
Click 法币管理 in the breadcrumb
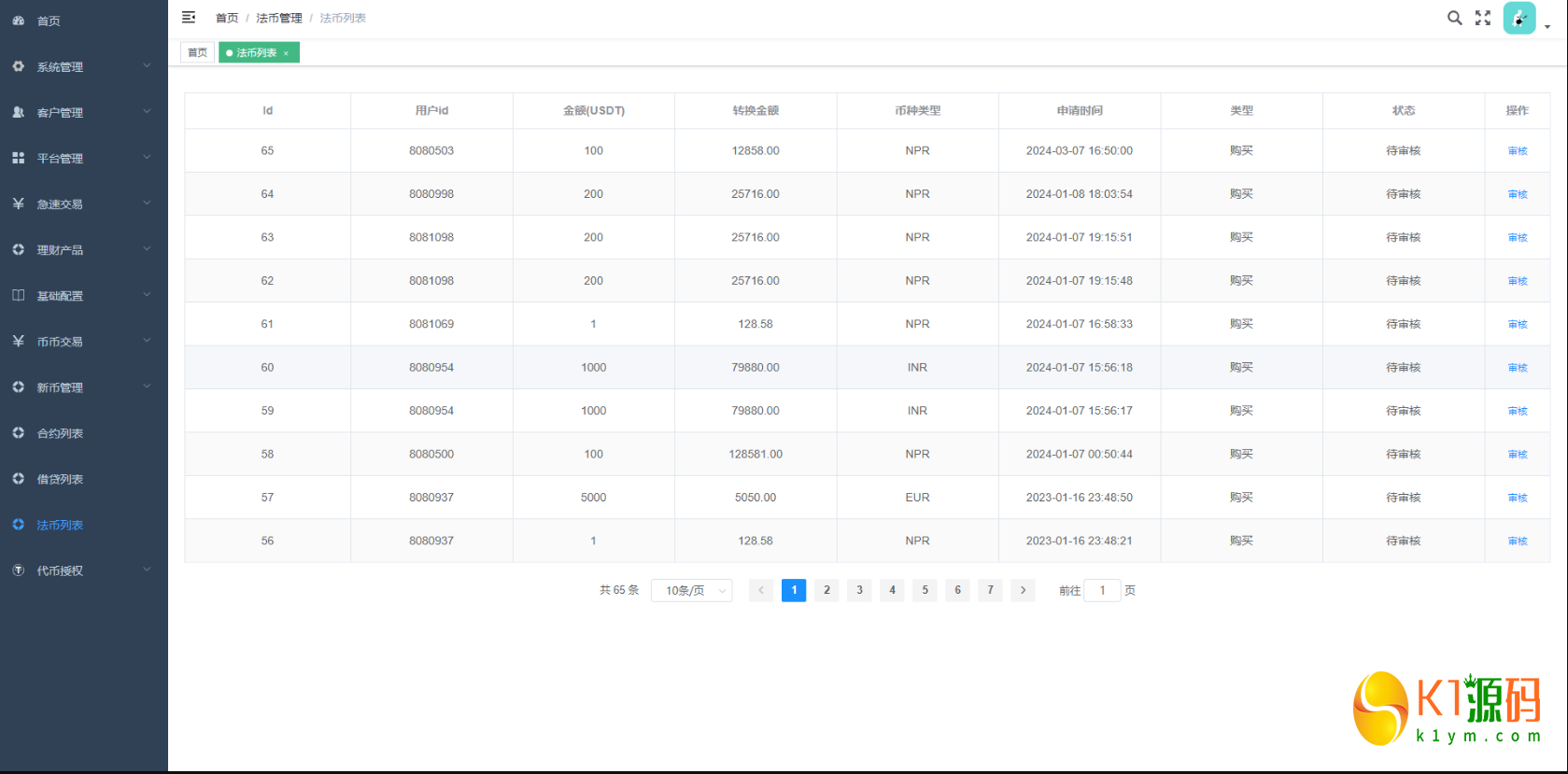pos(279,18)
